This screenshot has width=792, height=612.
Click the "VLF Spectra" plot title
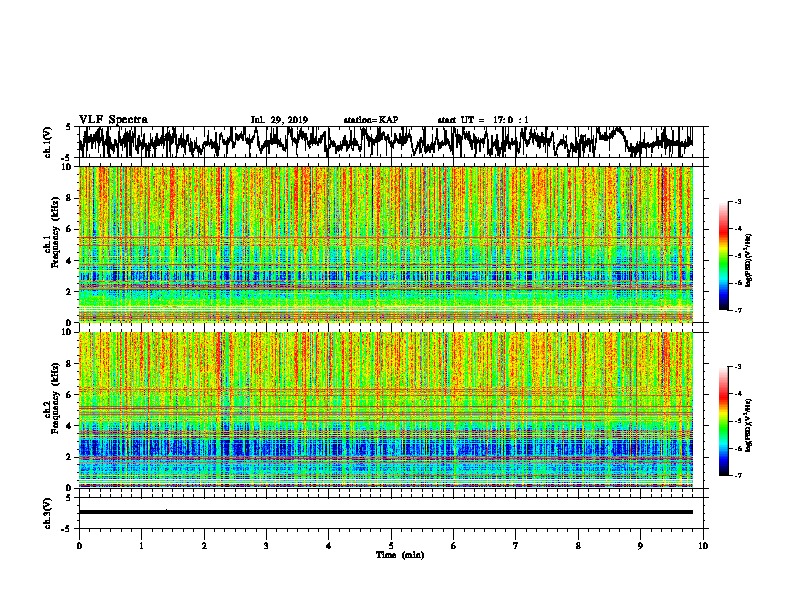pos(113,120)
